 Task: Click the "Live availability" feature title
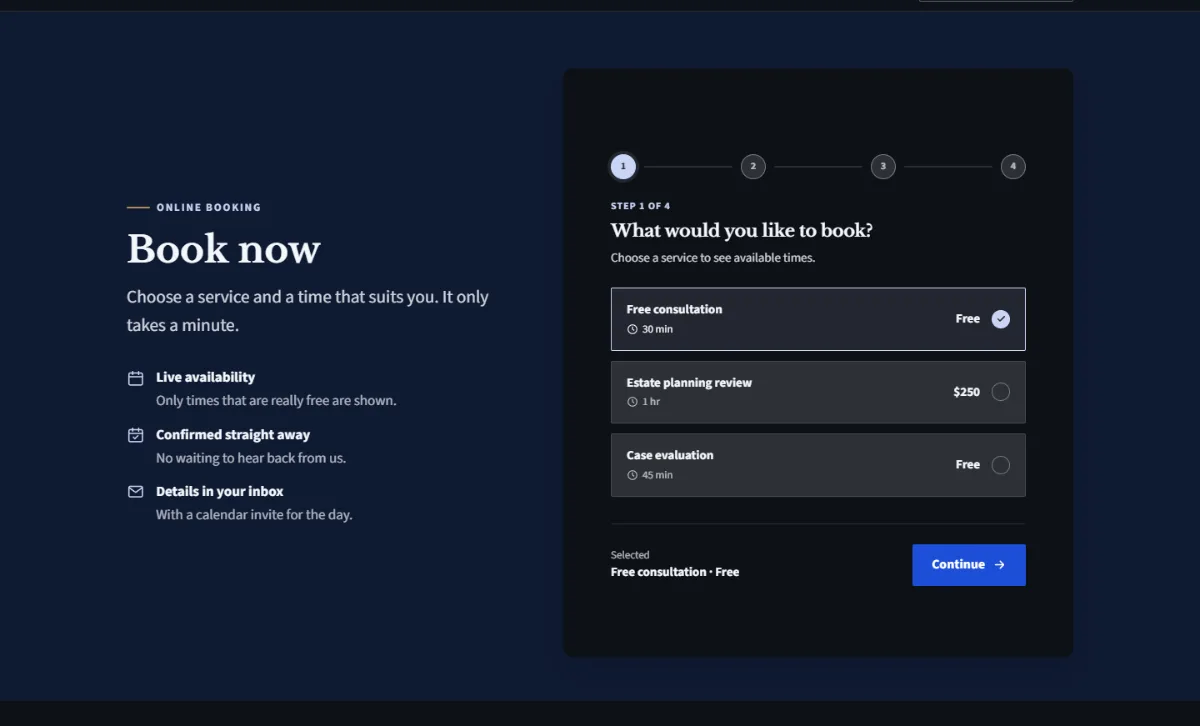205,377
